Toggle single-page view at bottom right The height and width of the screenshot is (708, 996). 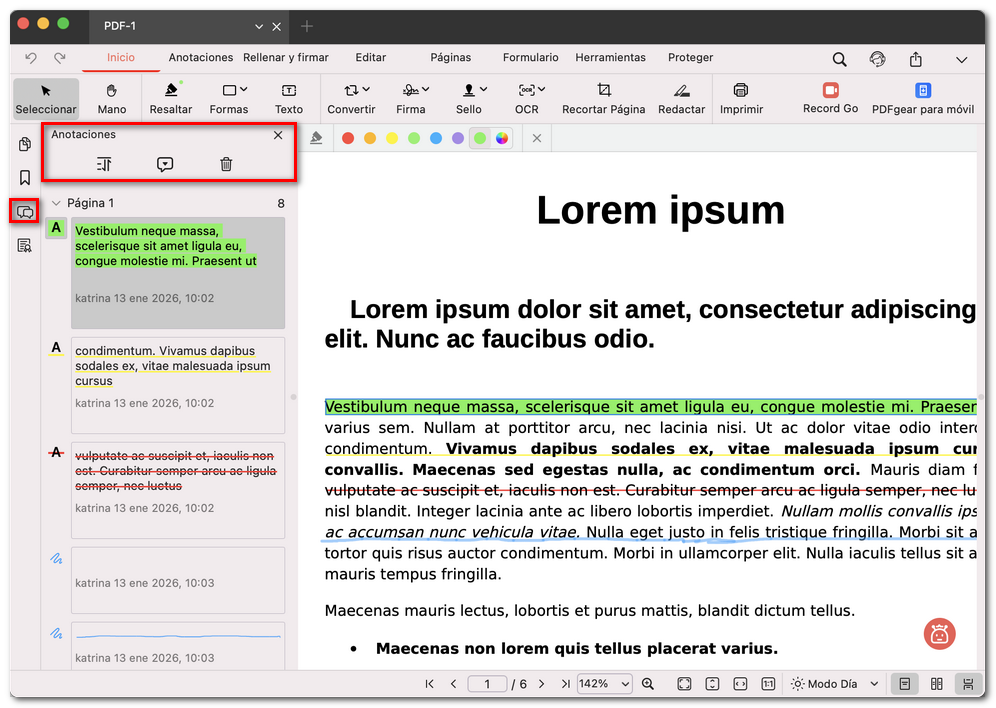(x=904, y=683)
